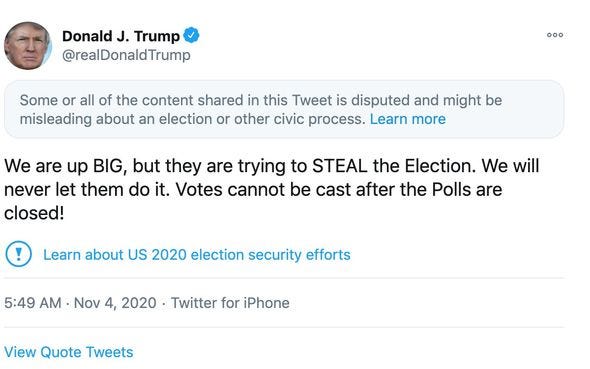This screenshot has height=369, width=590.
Task: Open Learn about US 2020 election security efforts
Action: point(197,255)
